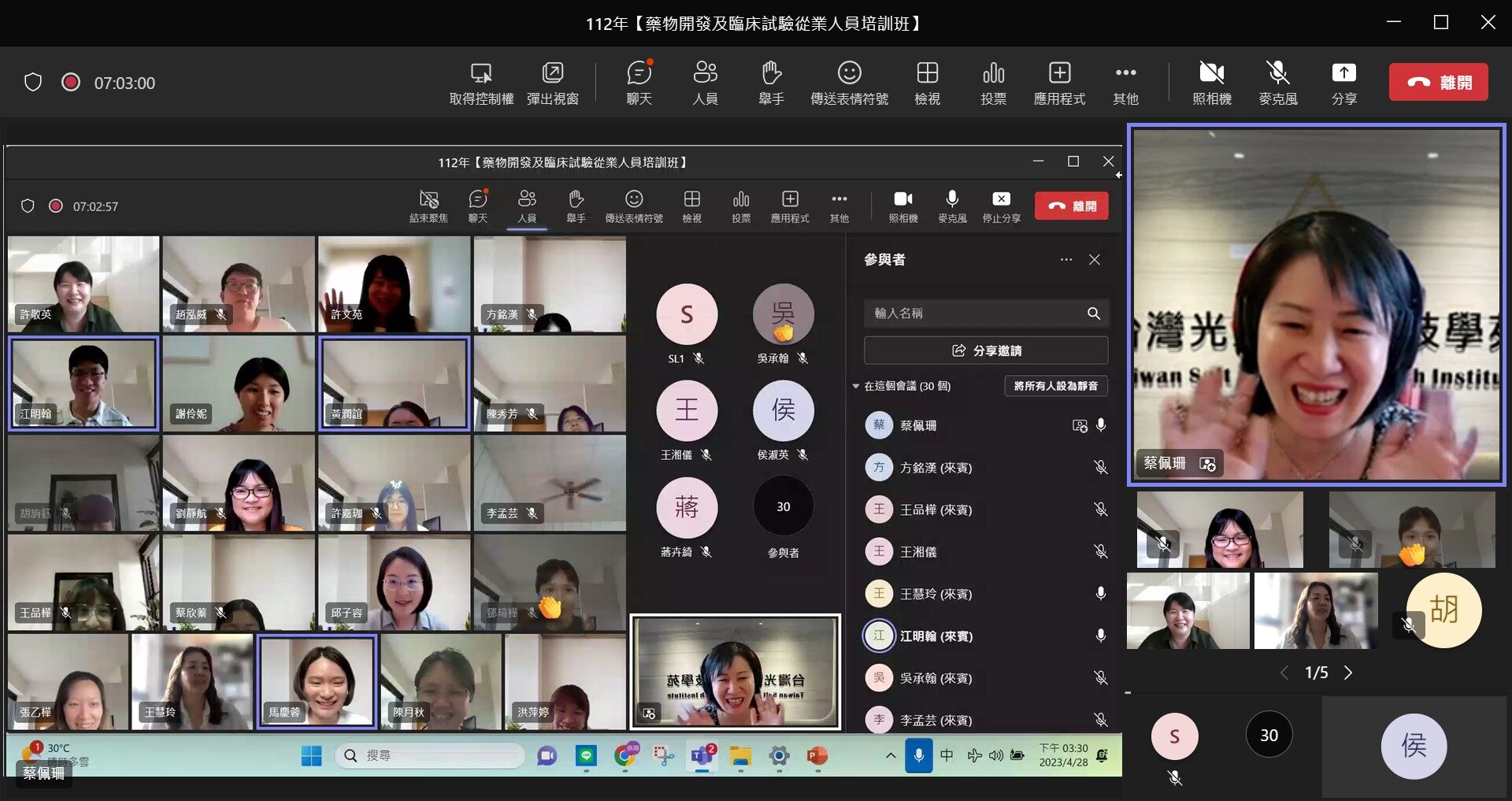Toggle muted microphone for 方銘漢 (來賓)
The height and width of the screenshot is (801, 1512).
point(1101,467)
